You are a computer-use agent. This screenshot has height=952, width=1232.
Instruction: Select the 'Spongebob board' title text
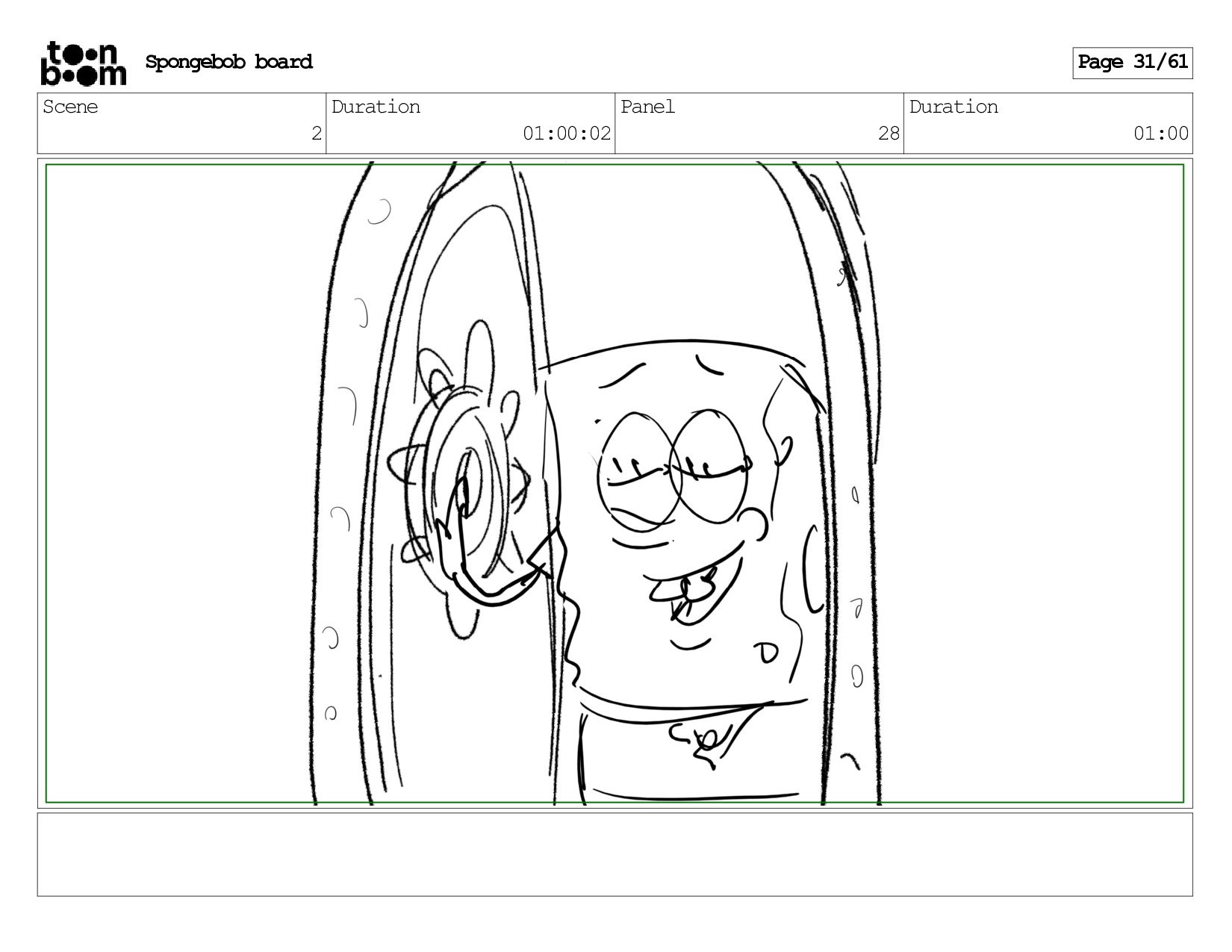coord(229,62)
